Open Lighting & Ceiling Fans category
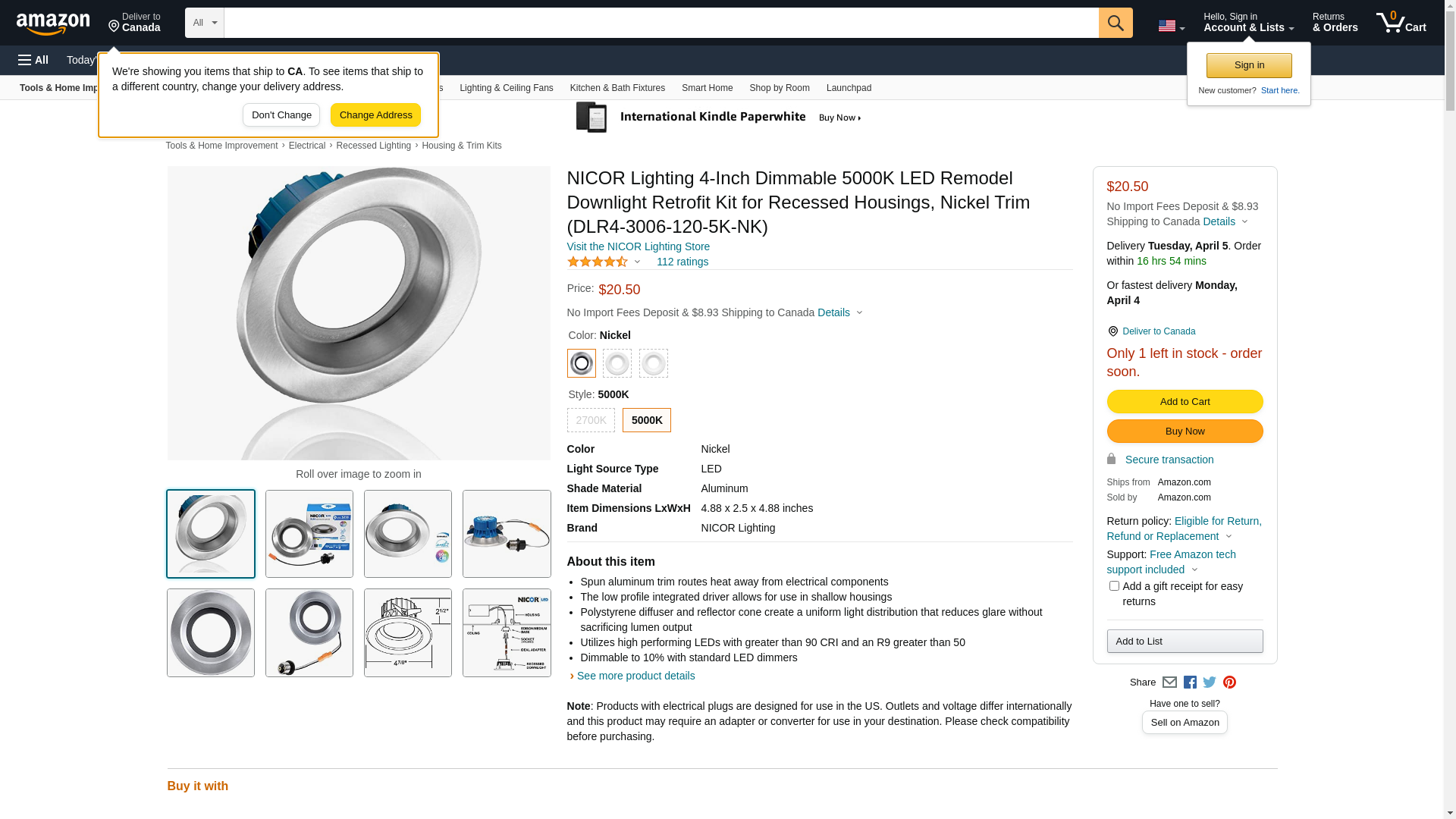 point(506,88)
